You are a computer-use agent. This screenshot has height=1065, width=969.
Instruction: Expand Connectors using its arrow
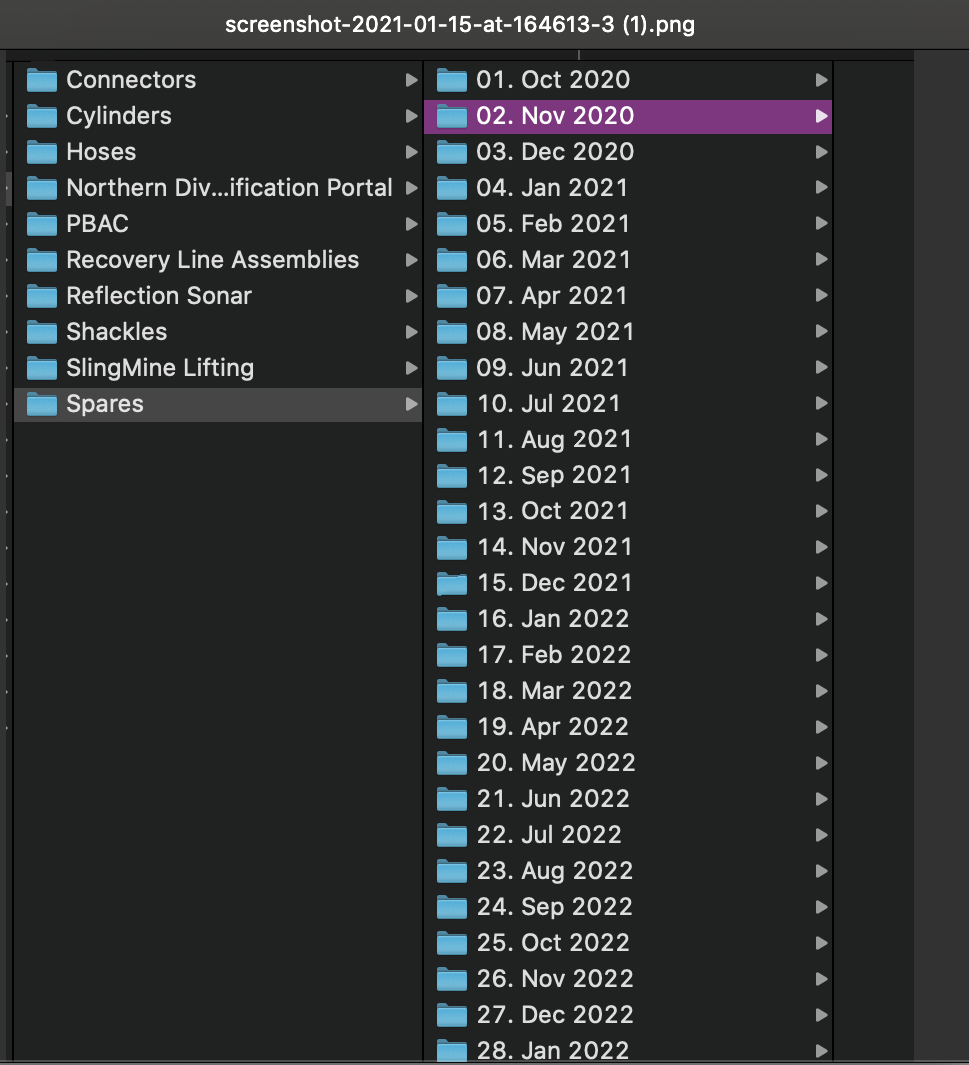click(x=412, y=80)
